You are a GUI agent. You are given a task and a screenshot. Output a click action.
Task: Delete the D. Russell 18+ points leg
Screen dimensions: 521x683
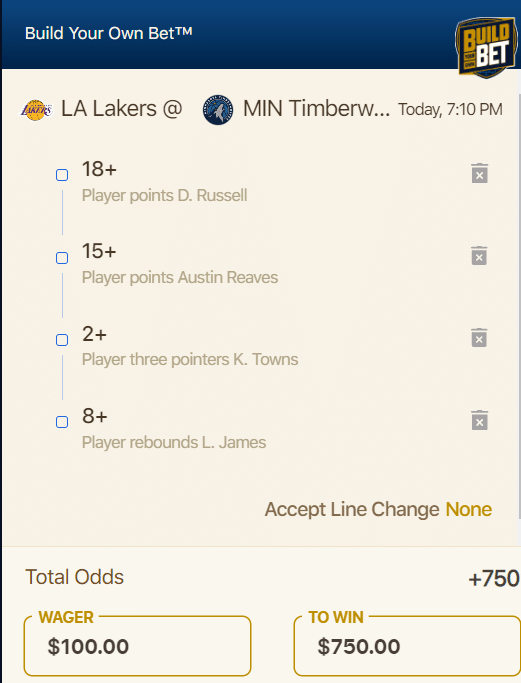pos(480,173)
